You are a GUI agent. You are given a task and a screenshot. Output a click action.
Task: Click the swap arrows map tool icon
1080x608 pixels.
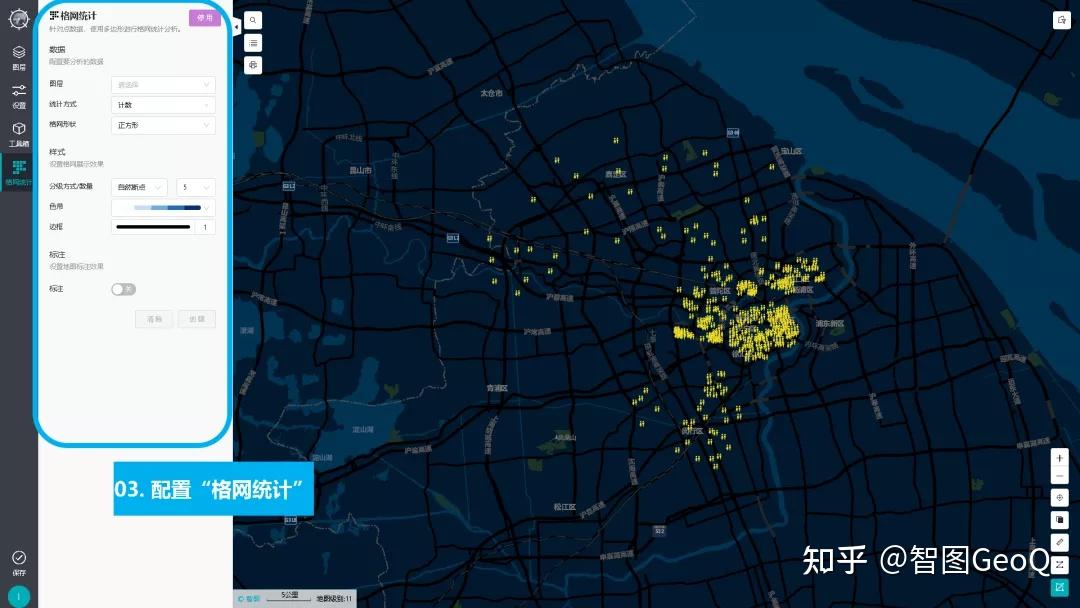(1059, 565)
